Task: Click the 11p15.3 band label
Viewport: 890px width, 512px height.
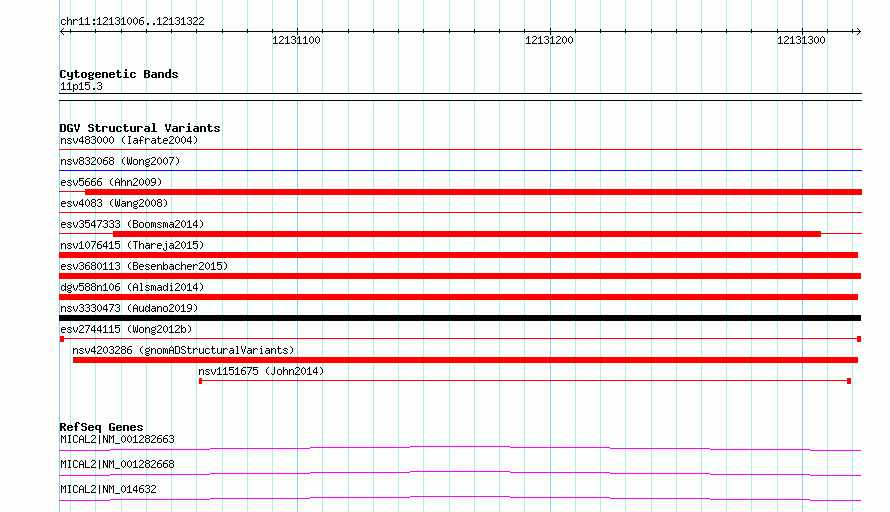Action: 81,86
